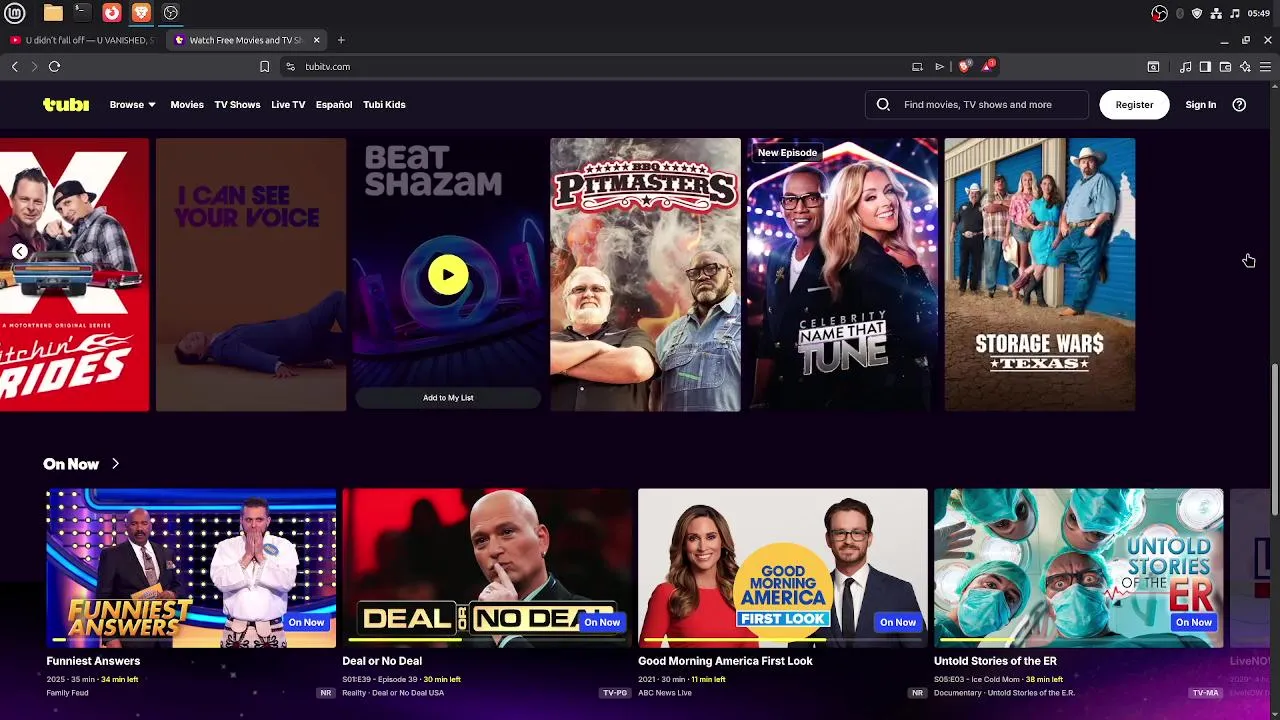Viewport: 1280px width, 720px height.
Task: Play Beat Shazam with the yellow play button
Action: (x=448, y=275)
